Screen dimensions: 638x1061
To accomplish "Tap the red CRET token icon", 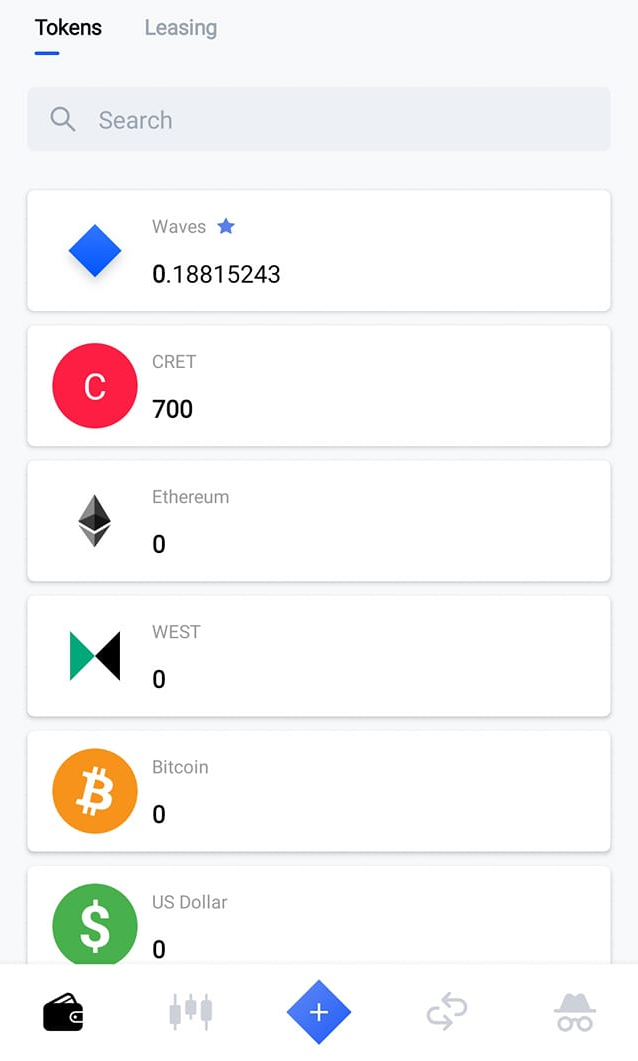I will 95,386.
